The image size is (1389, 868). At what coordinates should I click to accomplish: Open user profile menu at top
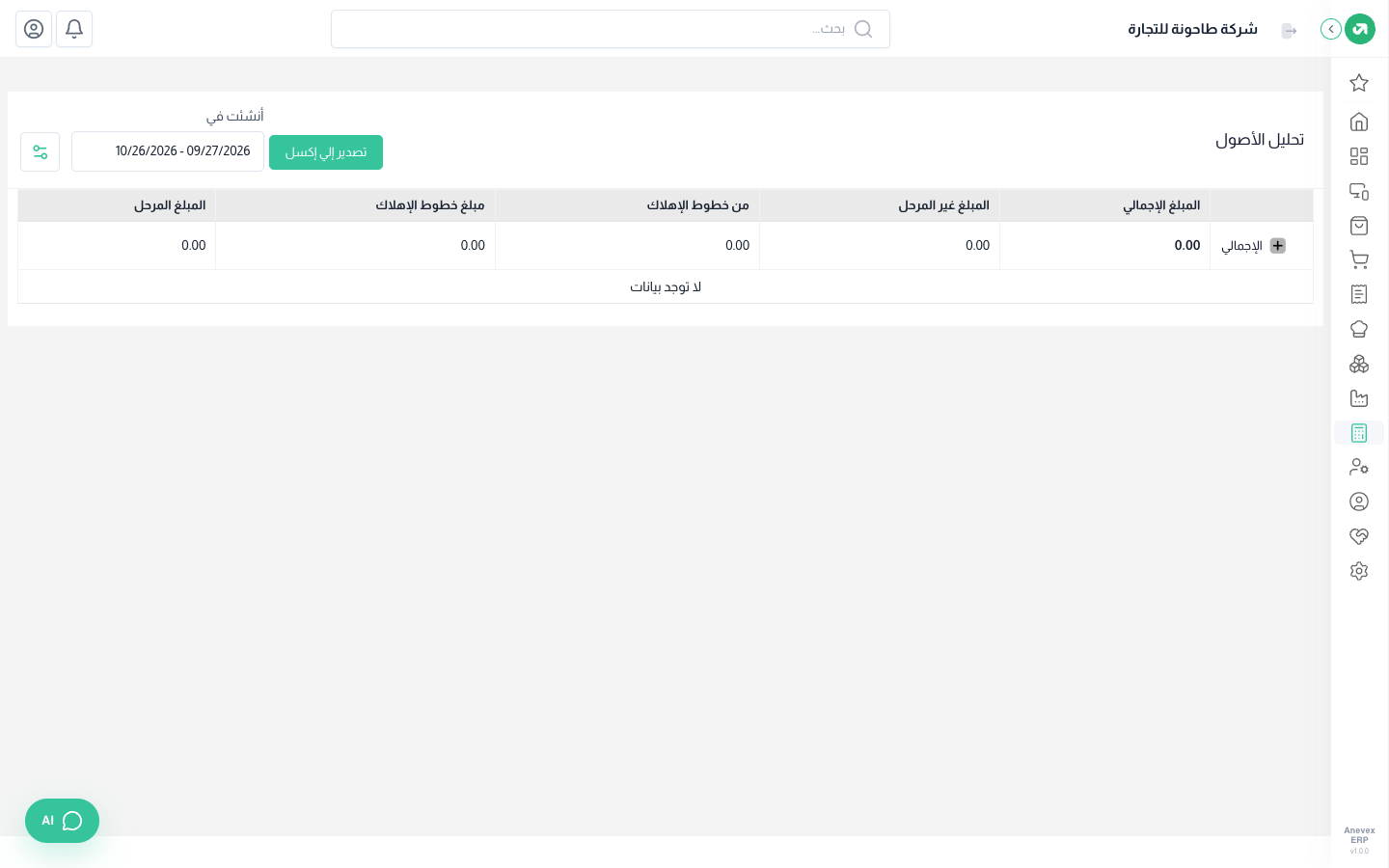34,29
